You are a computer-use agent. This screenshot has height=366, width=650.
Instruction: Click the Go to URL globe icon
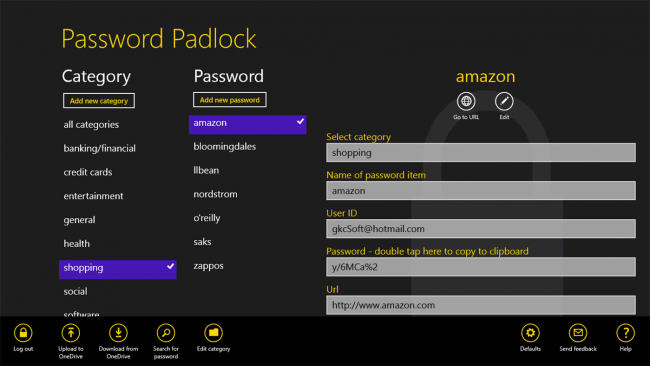point(466,101)
